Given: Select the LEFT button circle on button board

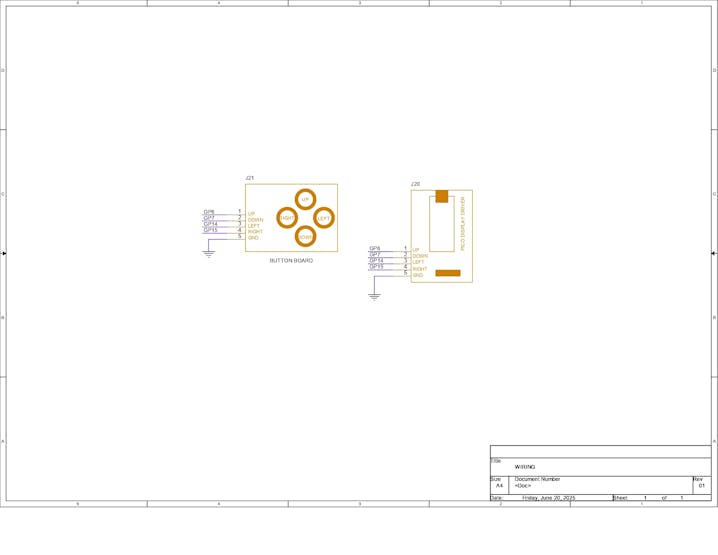Looking at the screenshot, I should click(x=324, y=218).
